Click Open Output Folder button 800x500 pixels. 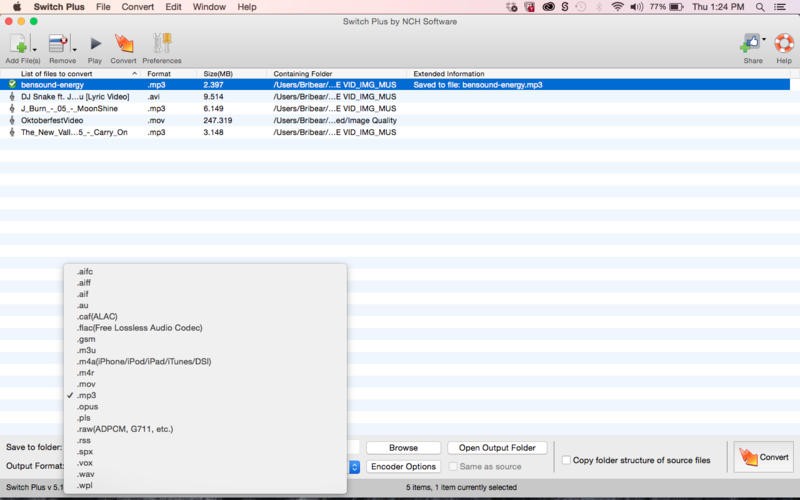[497, 447]
